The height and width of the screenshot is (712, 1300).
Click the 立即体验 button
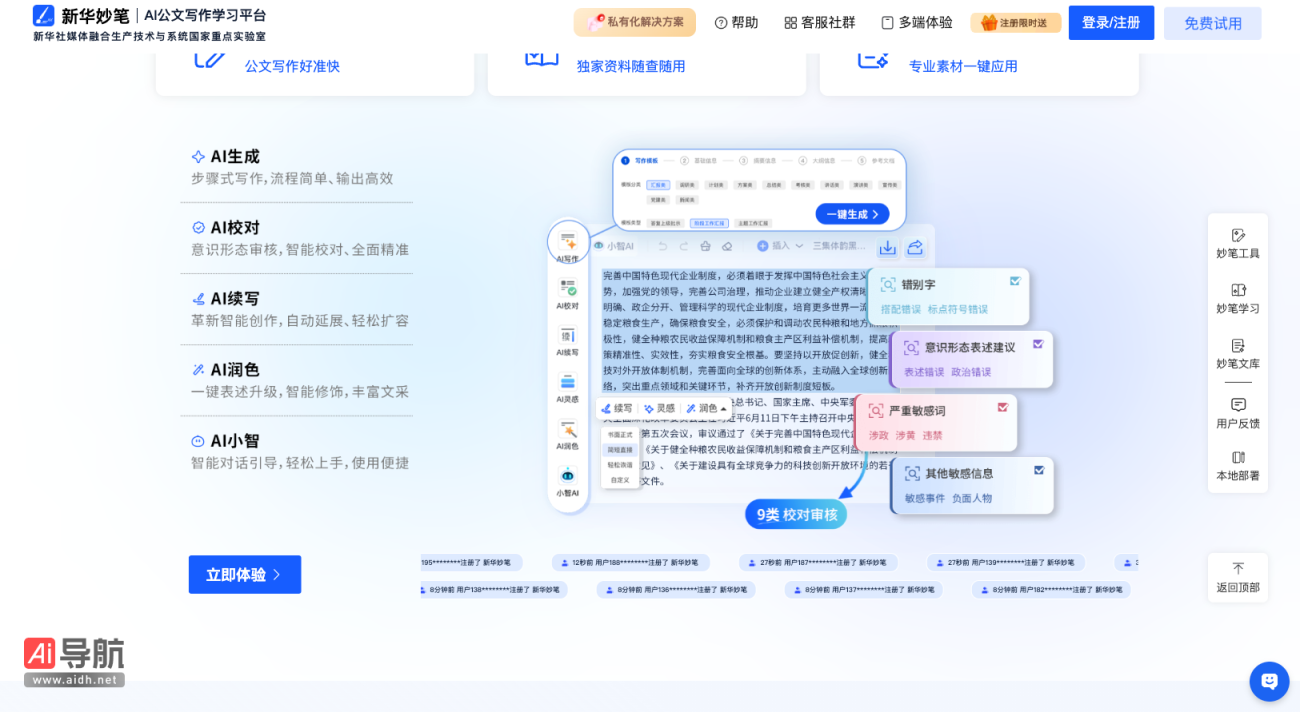(x=245, y=574)
